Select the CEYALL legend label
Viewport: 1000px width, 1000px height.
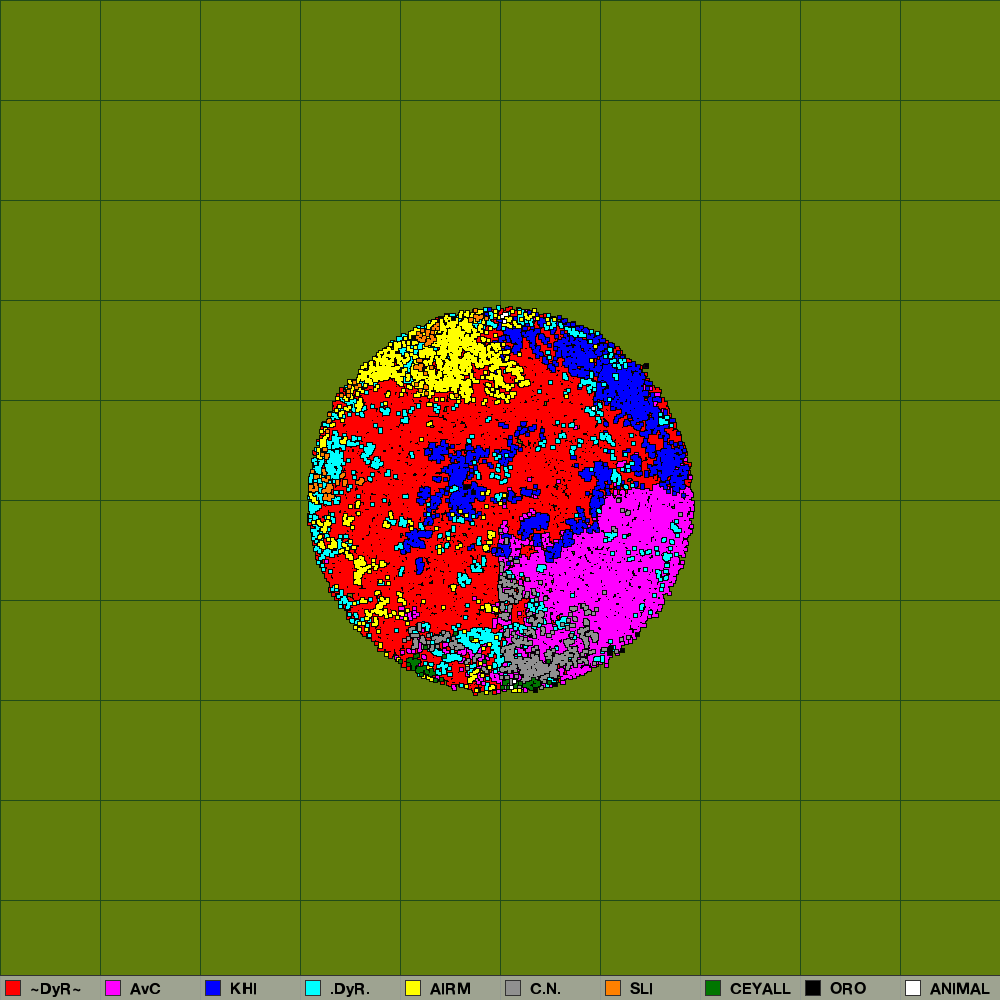pyautogui.click(x=760, y=989)
